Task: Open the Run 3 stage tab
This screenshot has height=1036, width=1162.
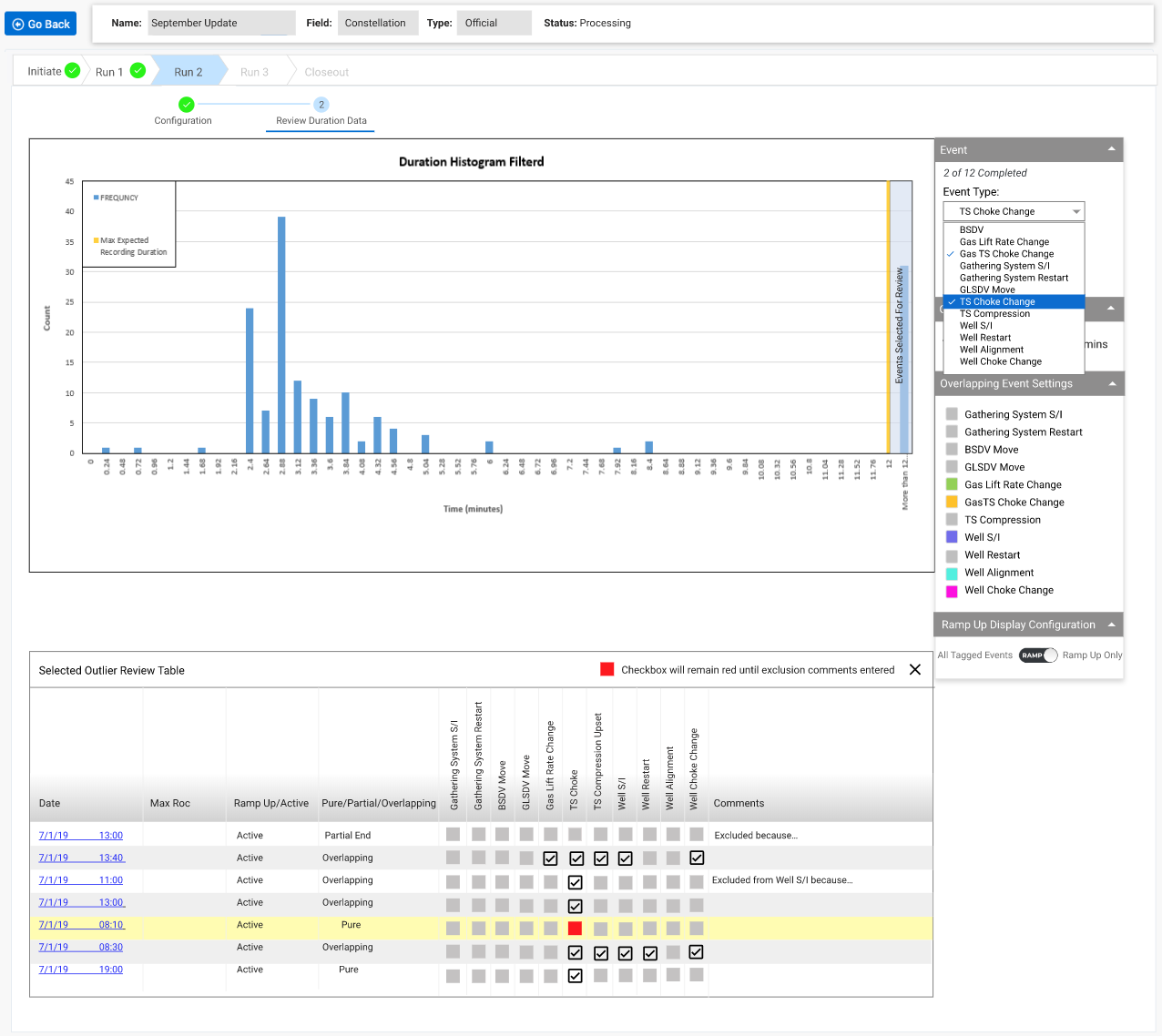Action: [254, 72]
